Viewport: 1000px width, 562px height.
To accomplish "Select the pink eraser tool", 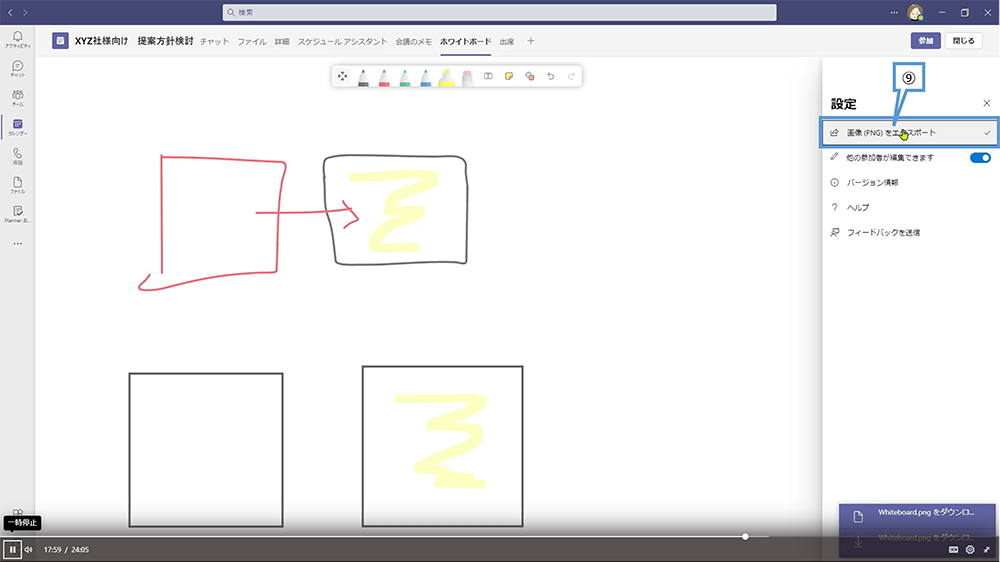I will (x=467, y=77).
